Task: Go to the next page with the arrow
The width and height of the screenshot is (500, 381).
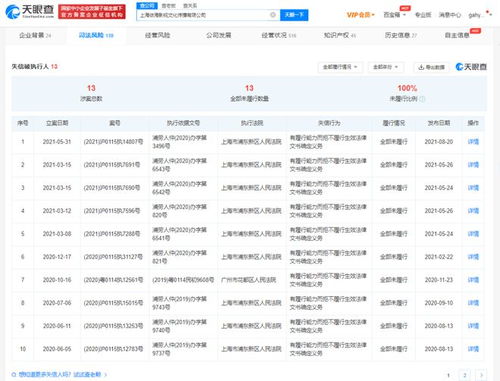Action: point(481,375)
